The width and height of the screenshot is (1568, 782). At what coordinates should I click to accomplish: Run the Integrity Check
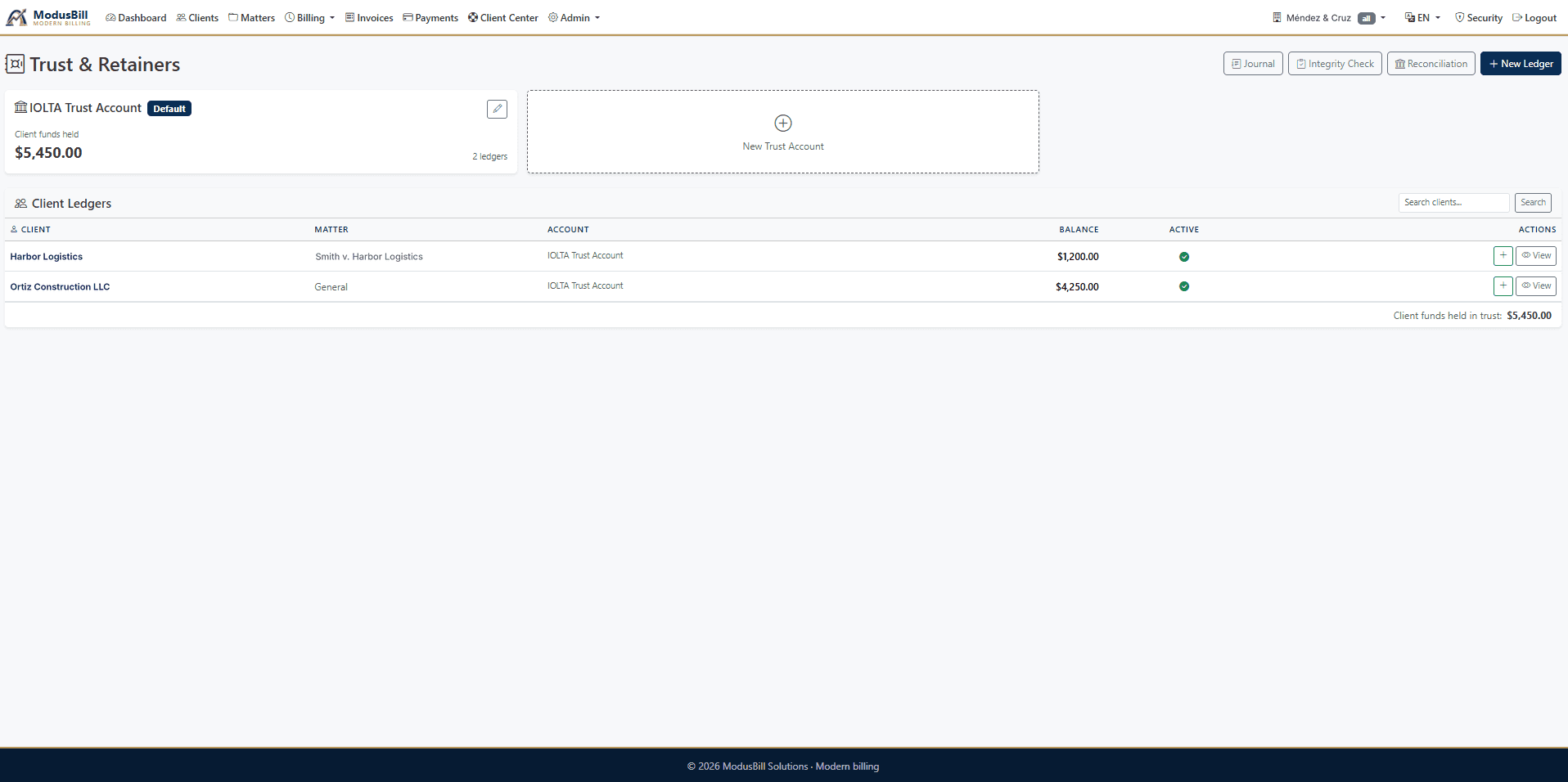tap(1335, 64)
